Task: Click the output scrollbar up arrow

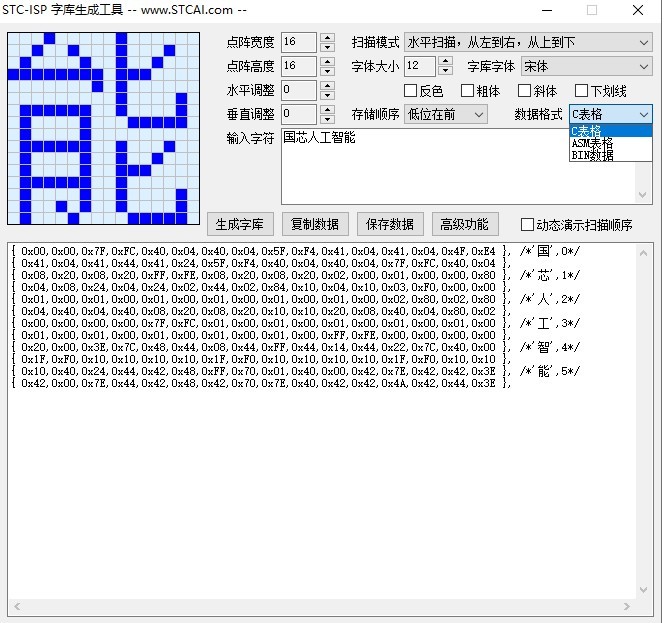Action: 643,253
